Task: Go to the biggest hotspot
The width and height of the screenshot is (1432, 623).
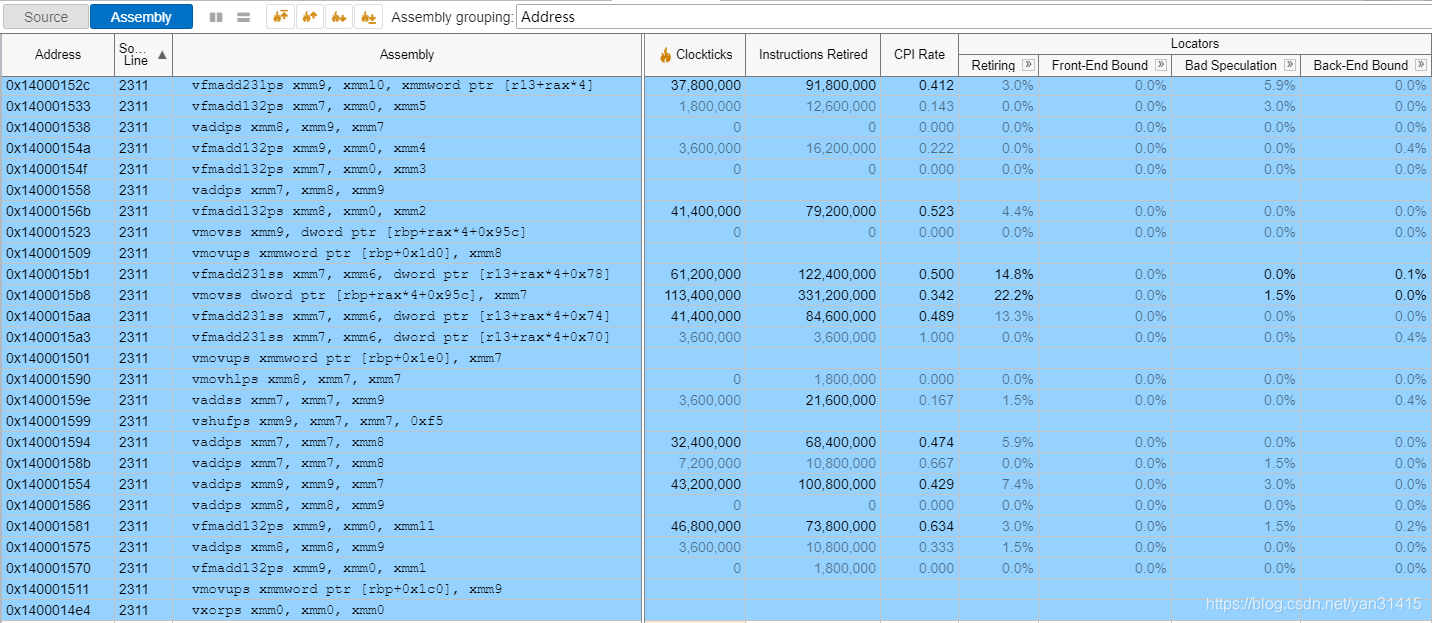Action: [x=282, y=17]
